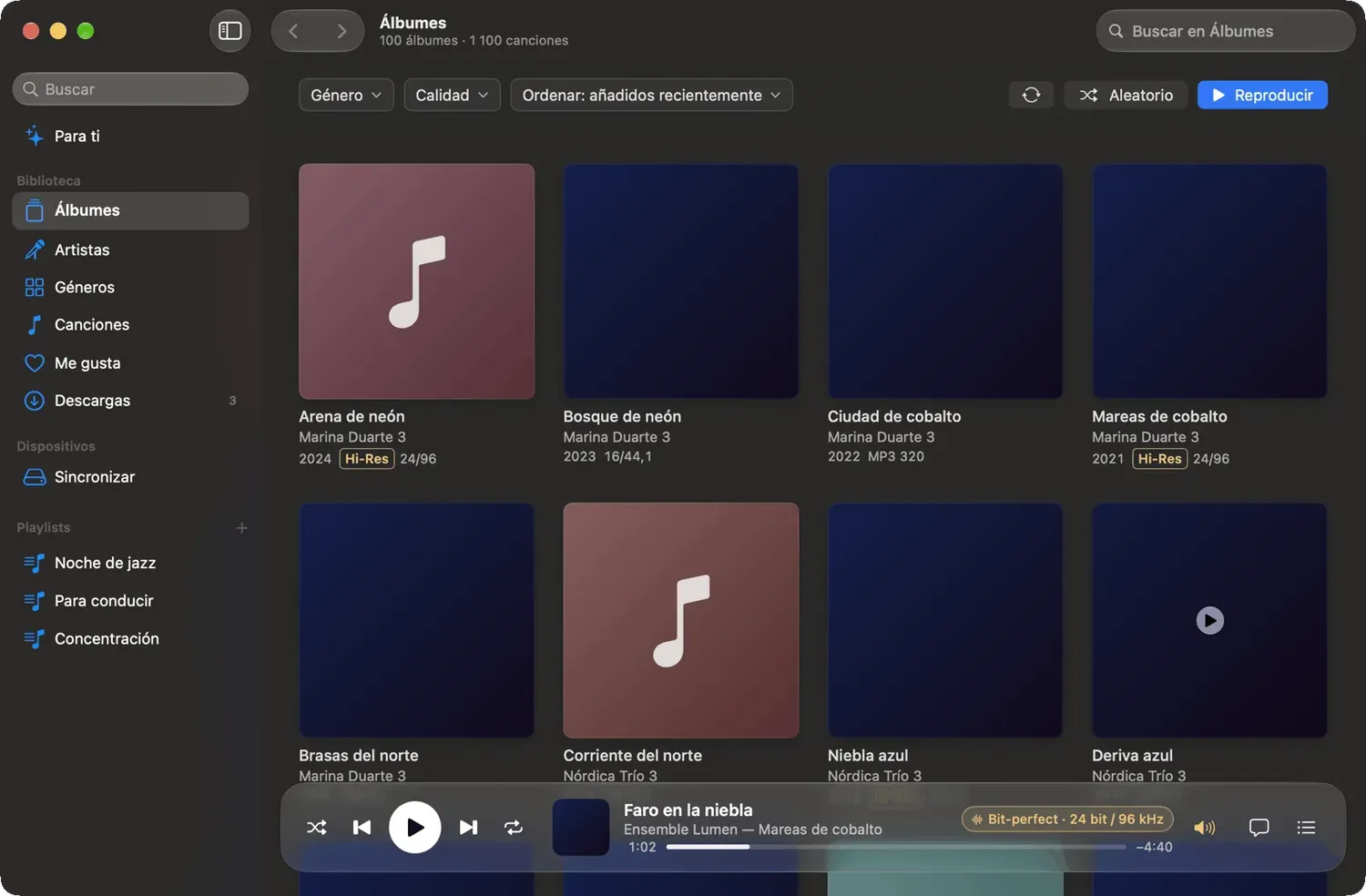Open the play queue list icon
The height and width of the screenshot is (896, 1366).
point(1306,827)
